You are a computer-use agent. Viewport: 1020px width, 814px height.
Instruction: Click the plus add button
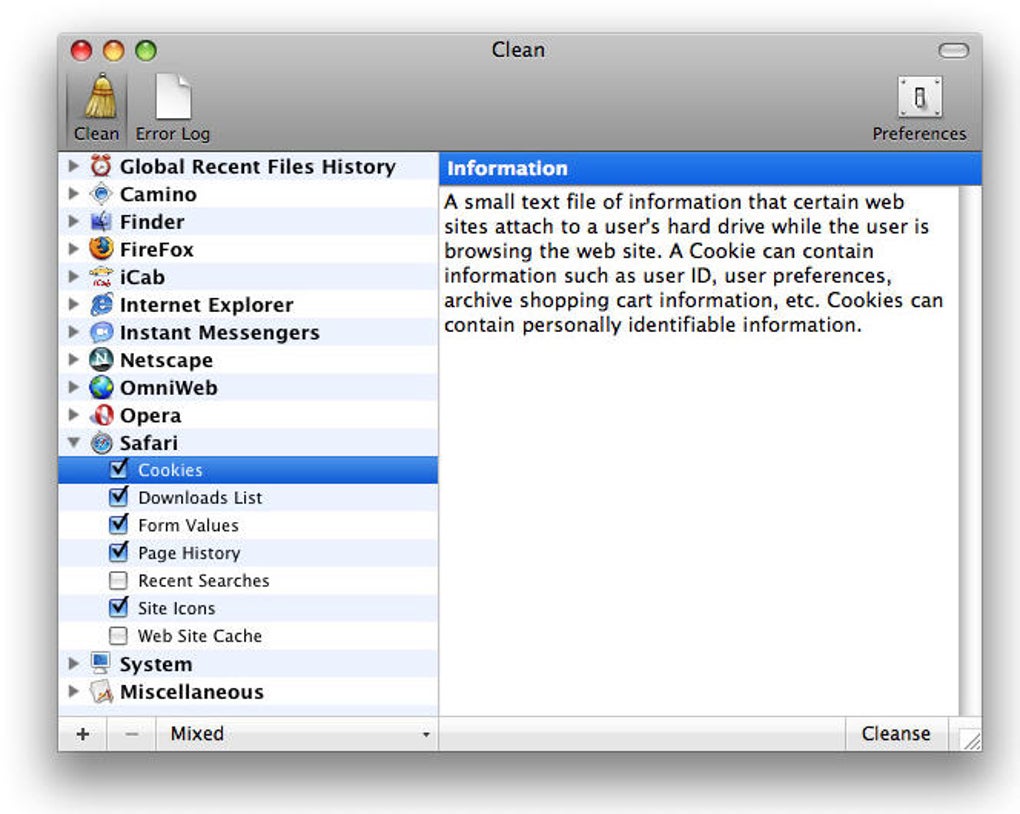pos(83,734)
